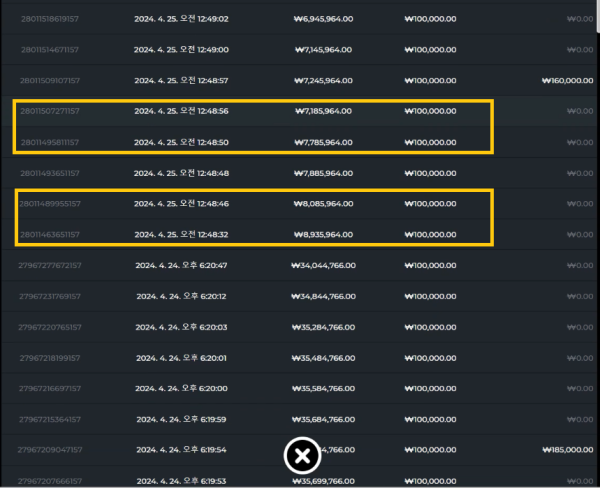The height and width of the screenshot is (488, 600).
Task: Select the balance ₩34,844,766.00
Action: pyautogui.click(x=323, y=296)
